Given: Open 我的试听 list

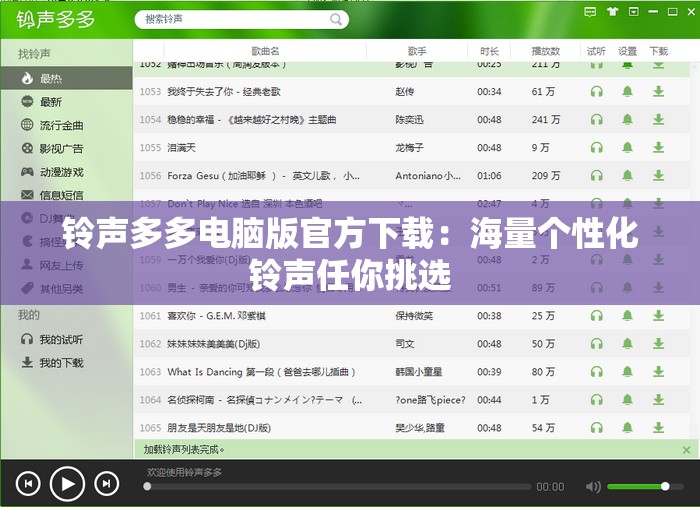Looking at the screenshot, I should pos(67,339).
